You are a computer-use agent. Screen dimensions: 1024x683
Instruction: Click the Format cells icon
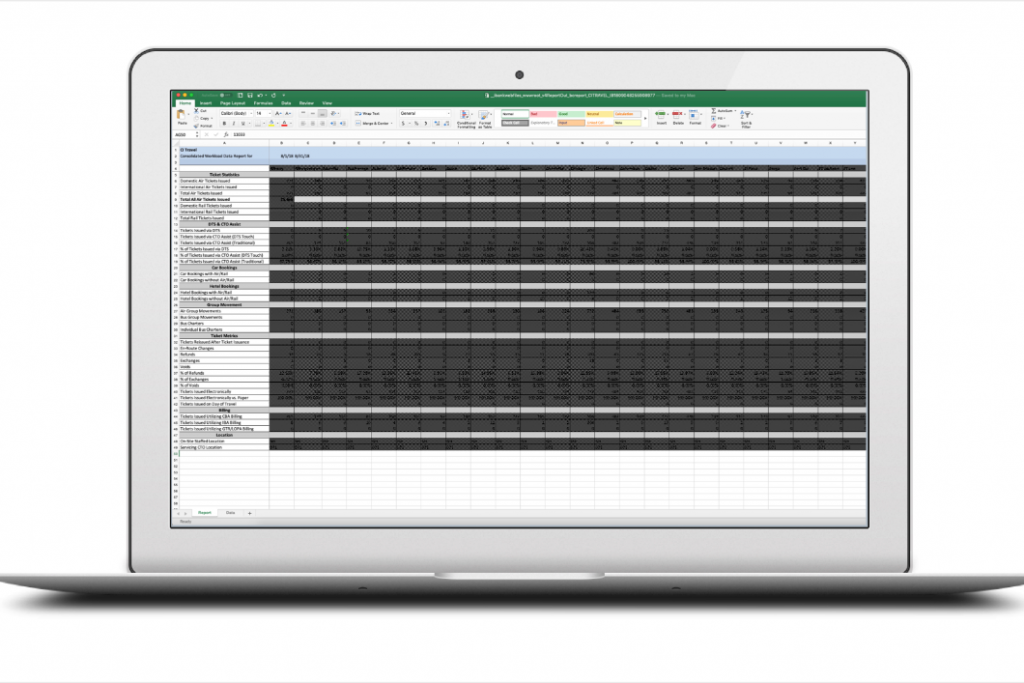point(694,114)
